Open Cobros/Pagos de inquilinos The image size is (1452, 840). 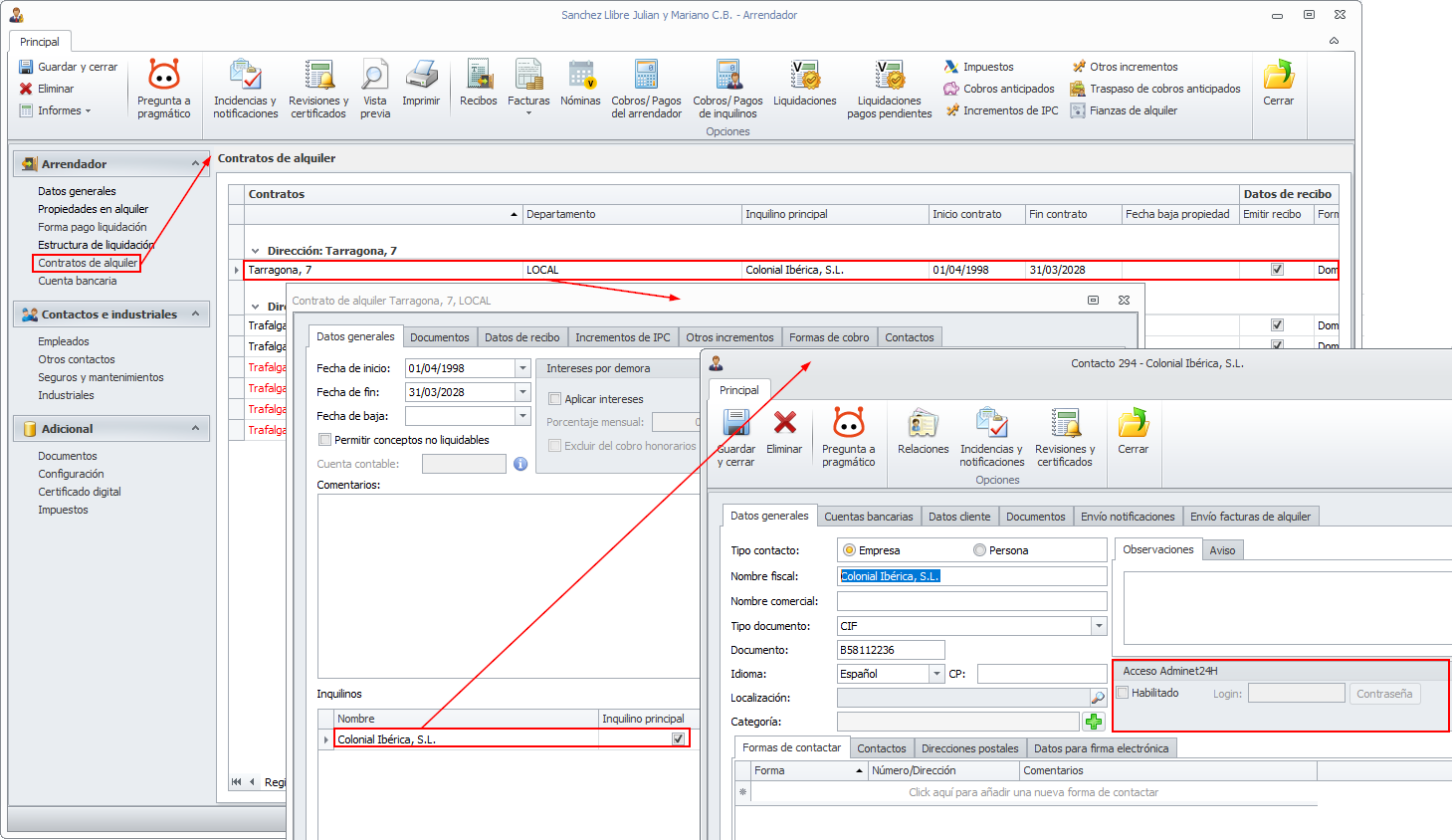727,89
